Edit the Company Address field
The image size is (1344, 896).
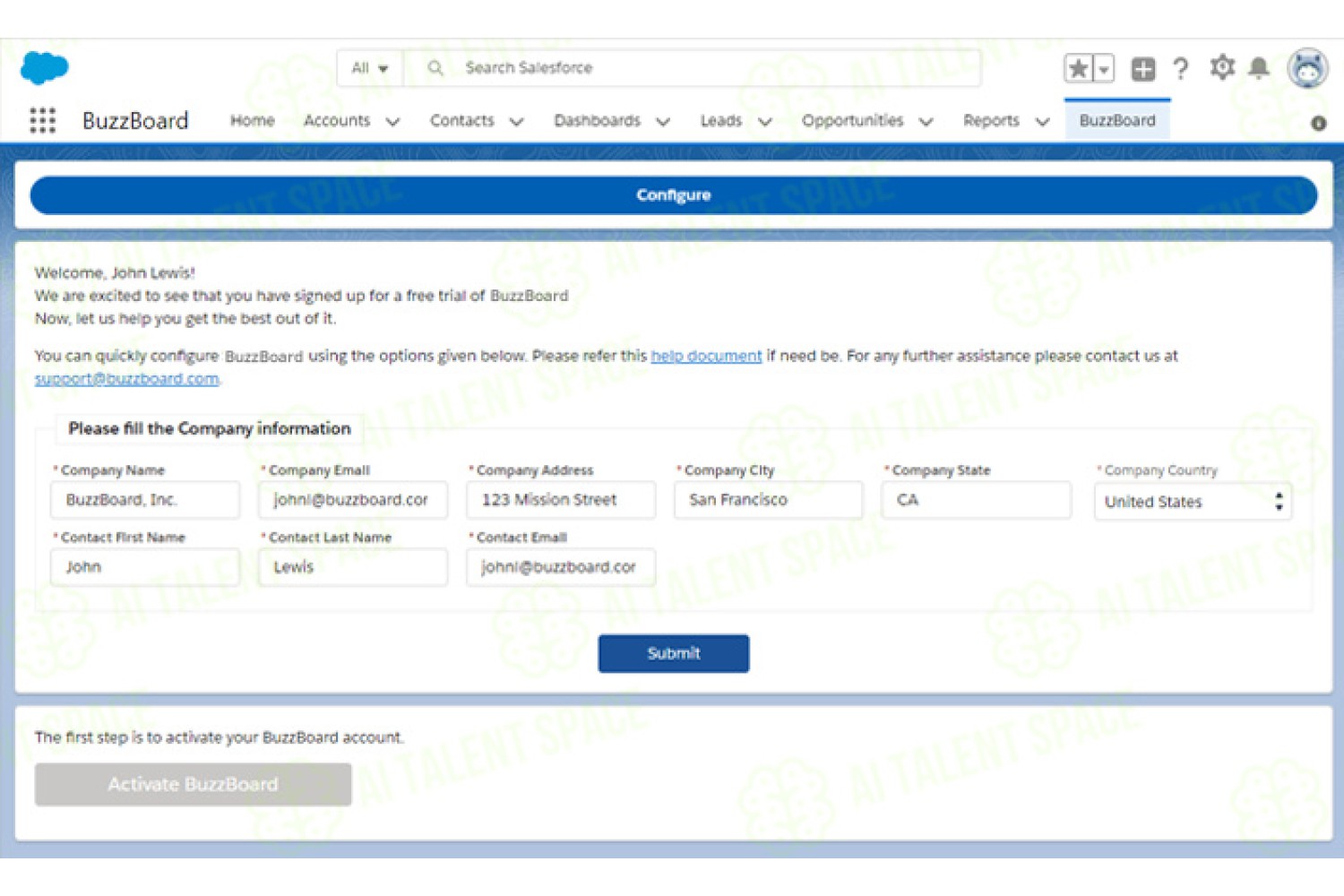(x=561, y=500)
